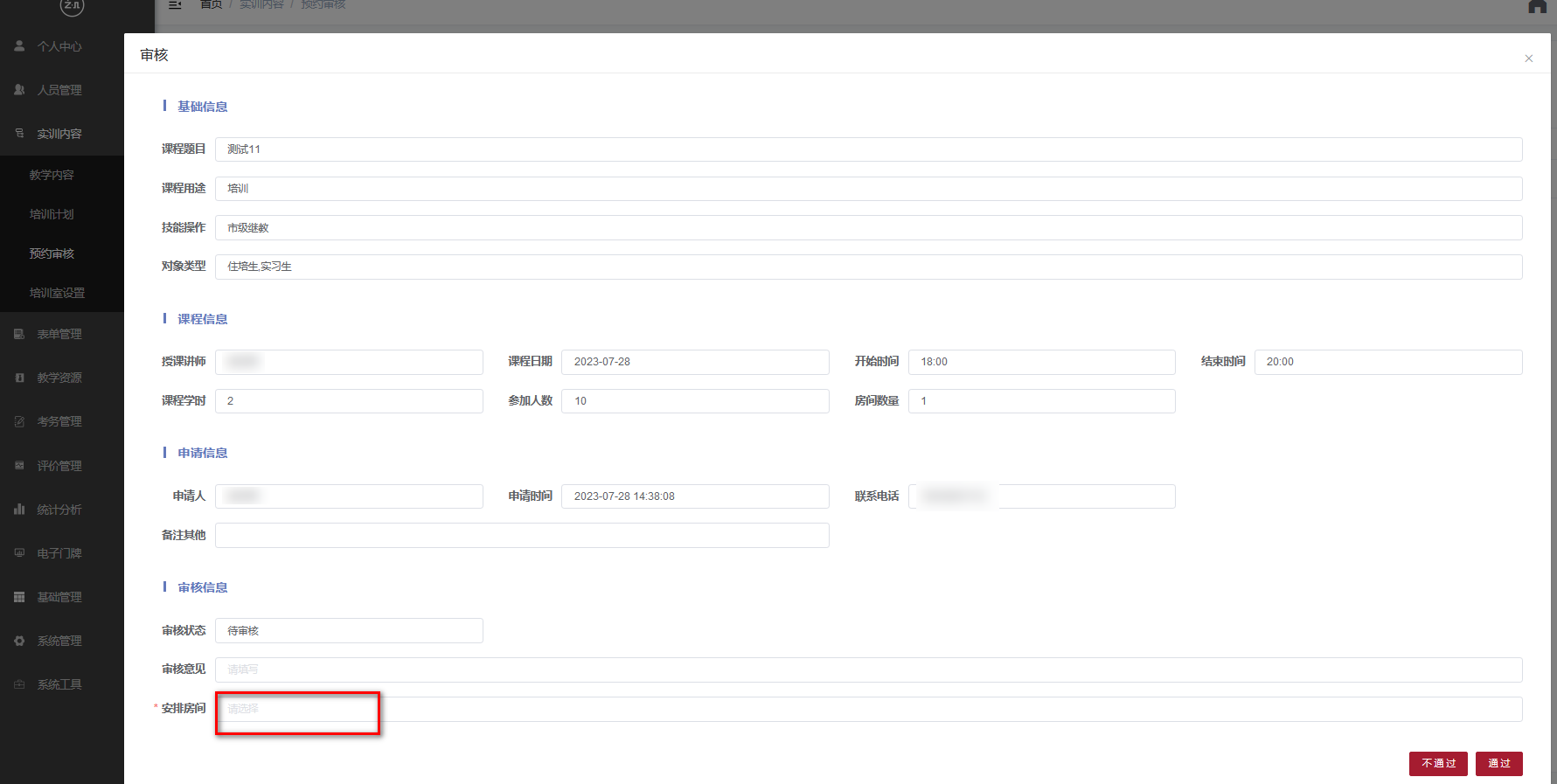This screenshot has height=784, width=1557.
Task: Click the 开始时间 field 18:00
Action: click(x=1042, y=362)
